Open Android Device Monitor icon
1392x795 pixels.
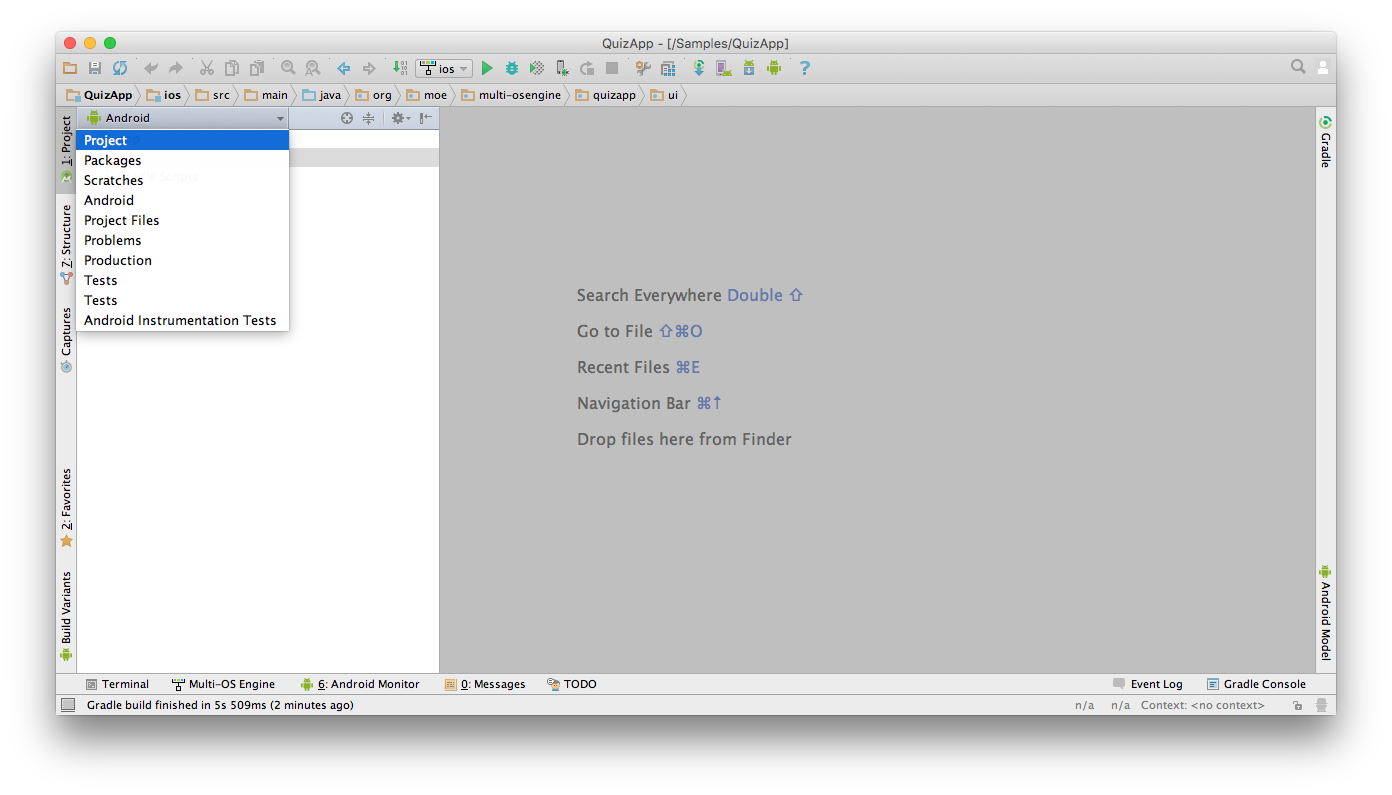point(774,68)
